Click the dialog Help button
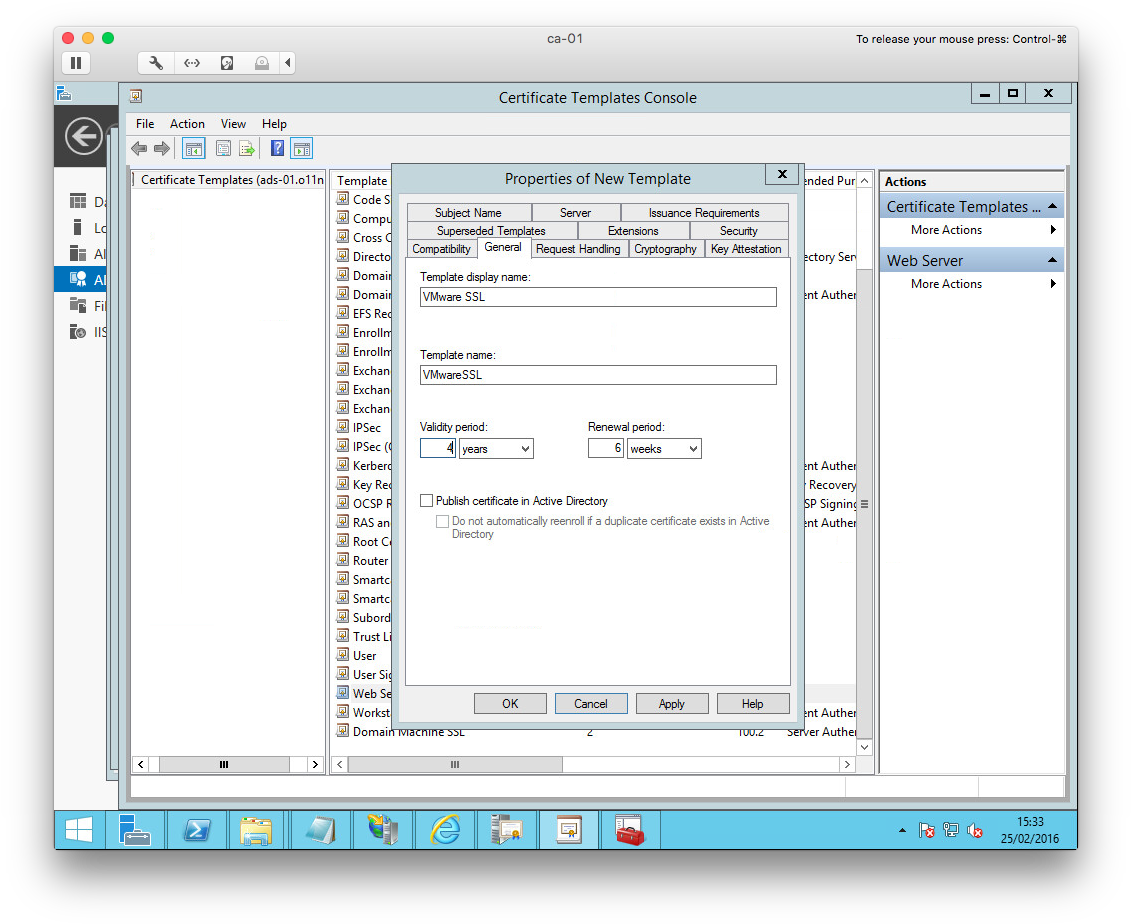The height and width of the screenshot is (924, 1131). 752,704
